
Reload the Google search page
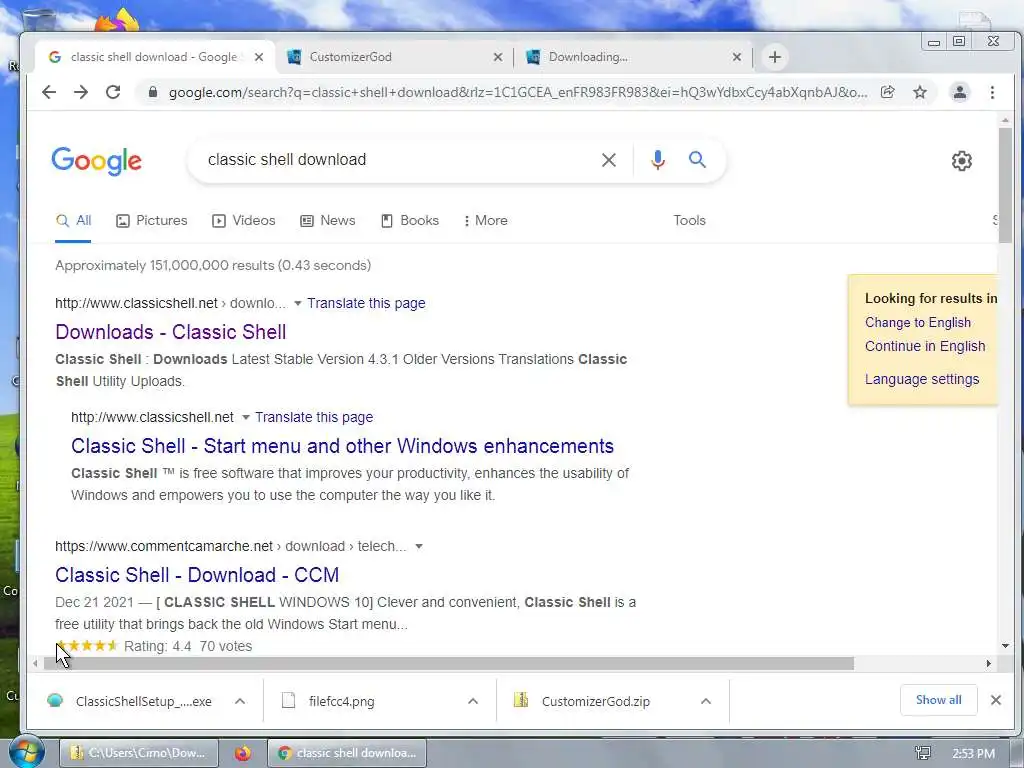click(x=113, y=92)
